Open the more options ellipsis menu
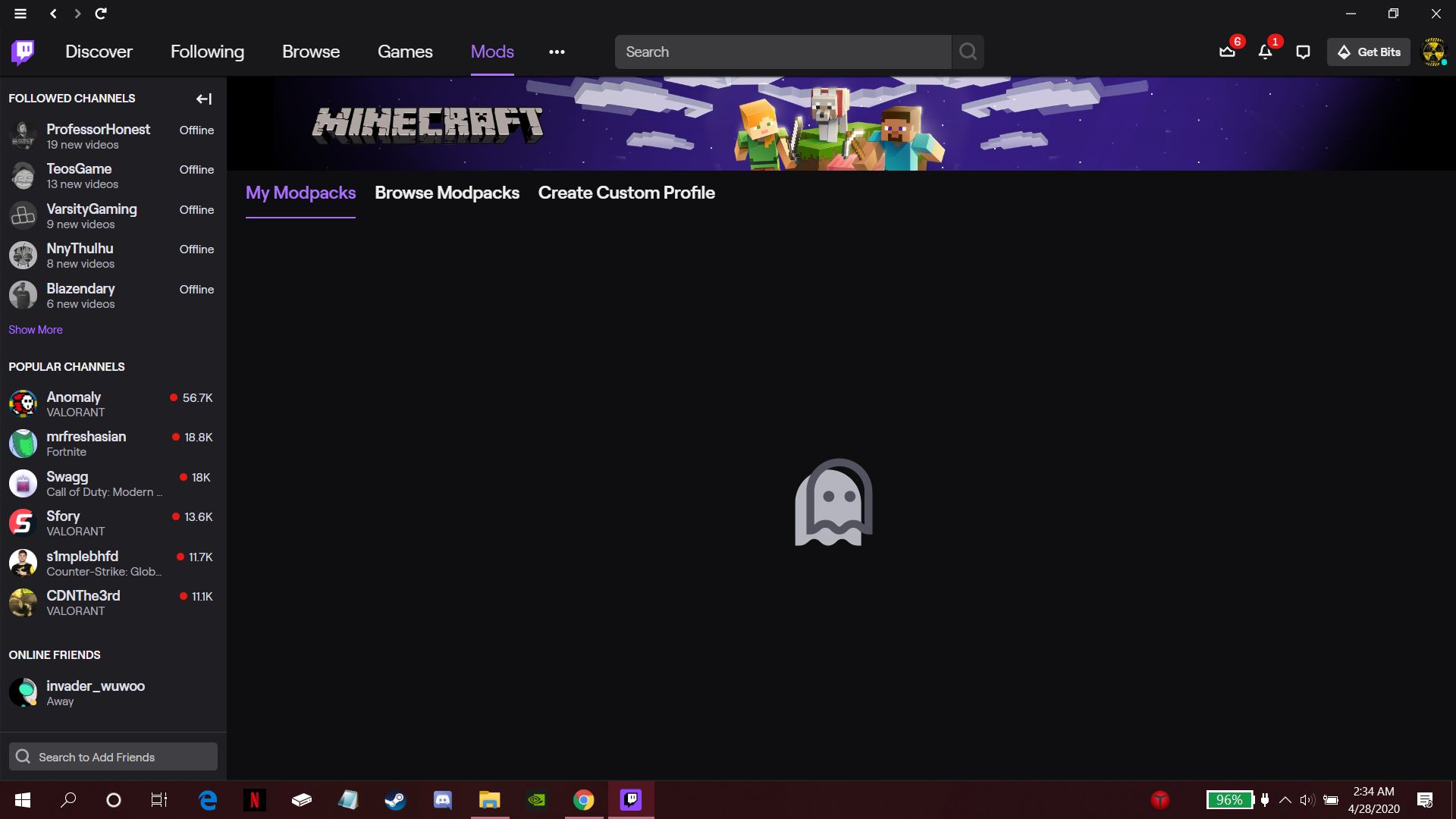 pyautogui.click(x=557, y=52)
